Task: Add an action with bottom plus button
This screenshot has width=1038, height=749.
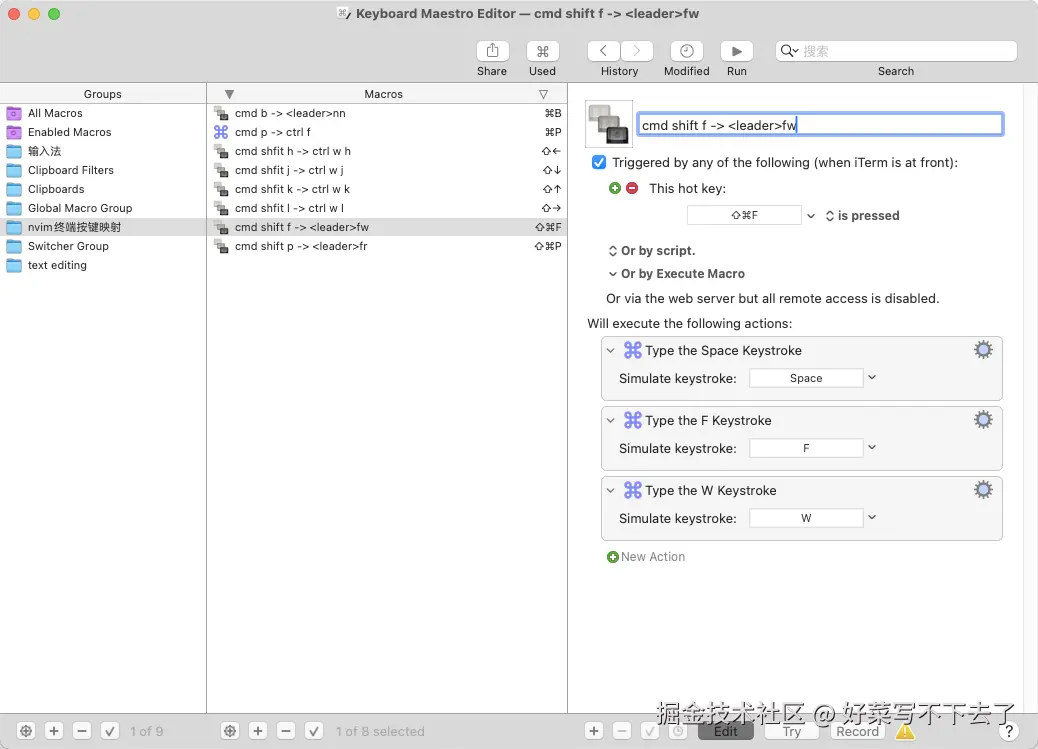Action: [594, 731]
